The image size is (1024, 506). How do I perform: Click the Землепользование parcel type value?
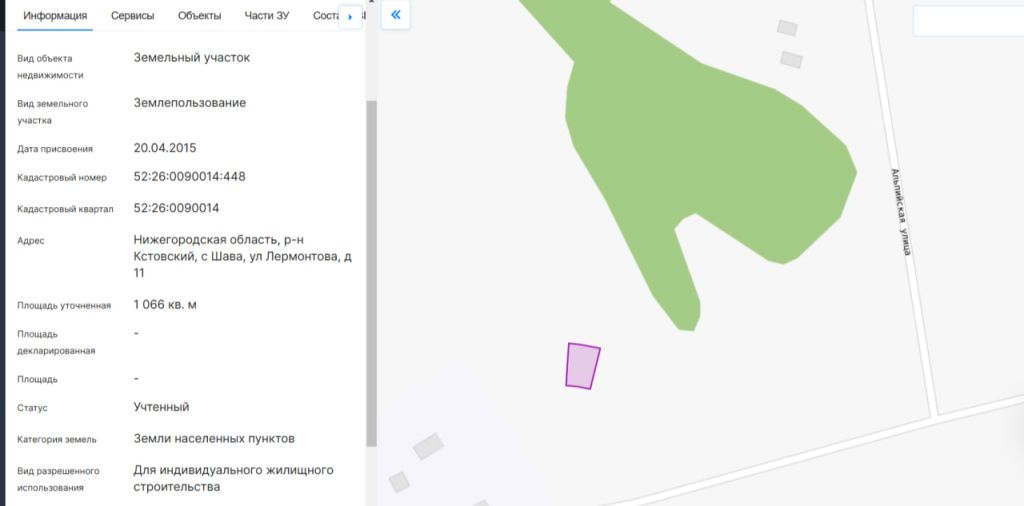[190, 103]
